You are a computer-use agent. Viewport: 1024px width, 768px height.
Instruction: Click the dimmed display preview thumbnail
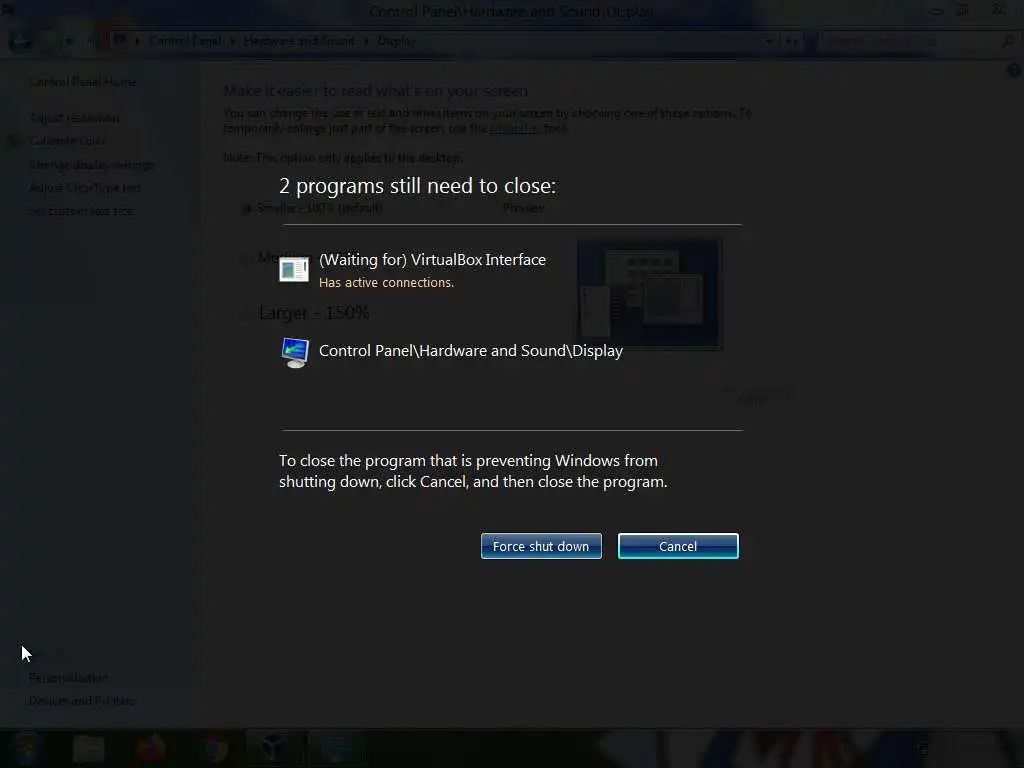pos(650,294)
